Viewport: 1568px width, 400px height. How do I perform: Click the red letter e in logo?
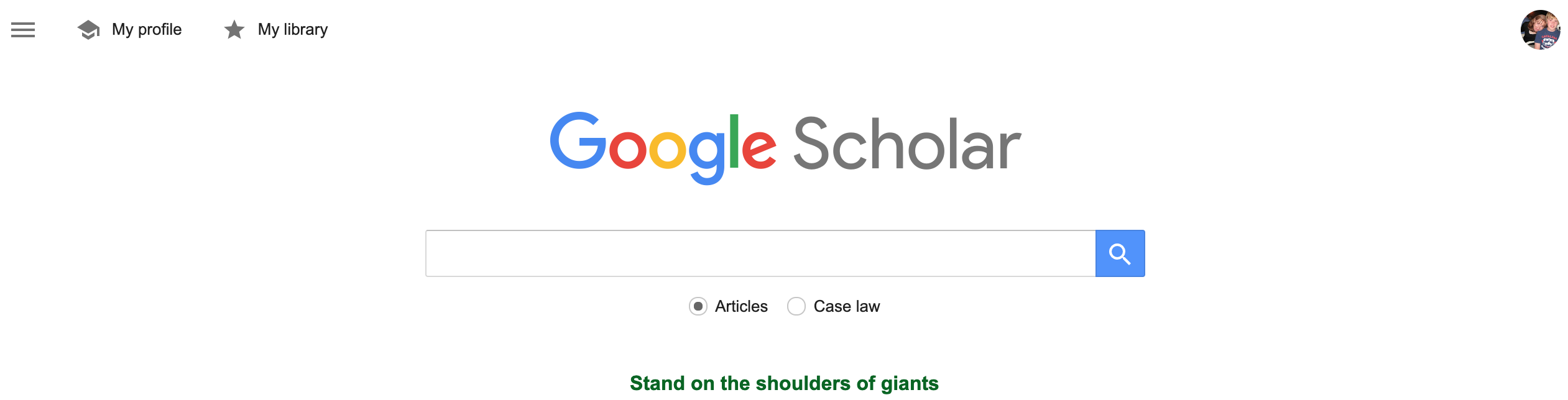pos(759,150)
